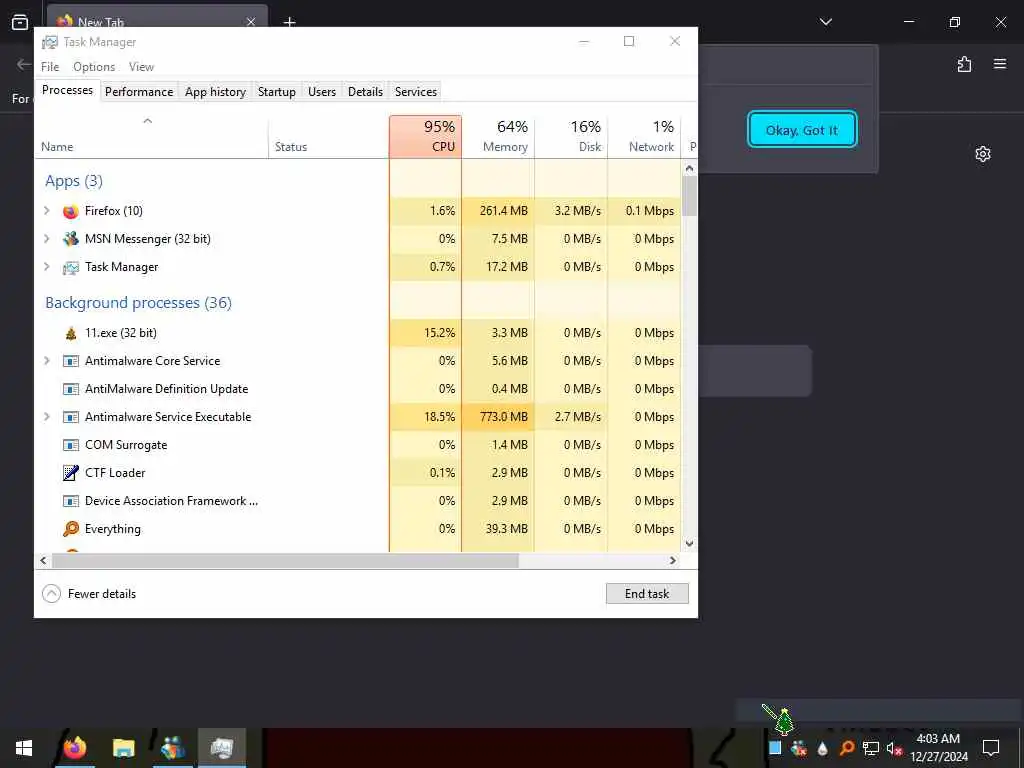Screen dimensions: 1024x768
Task: Select the MSN Messenger process icon
Action: 71,239
